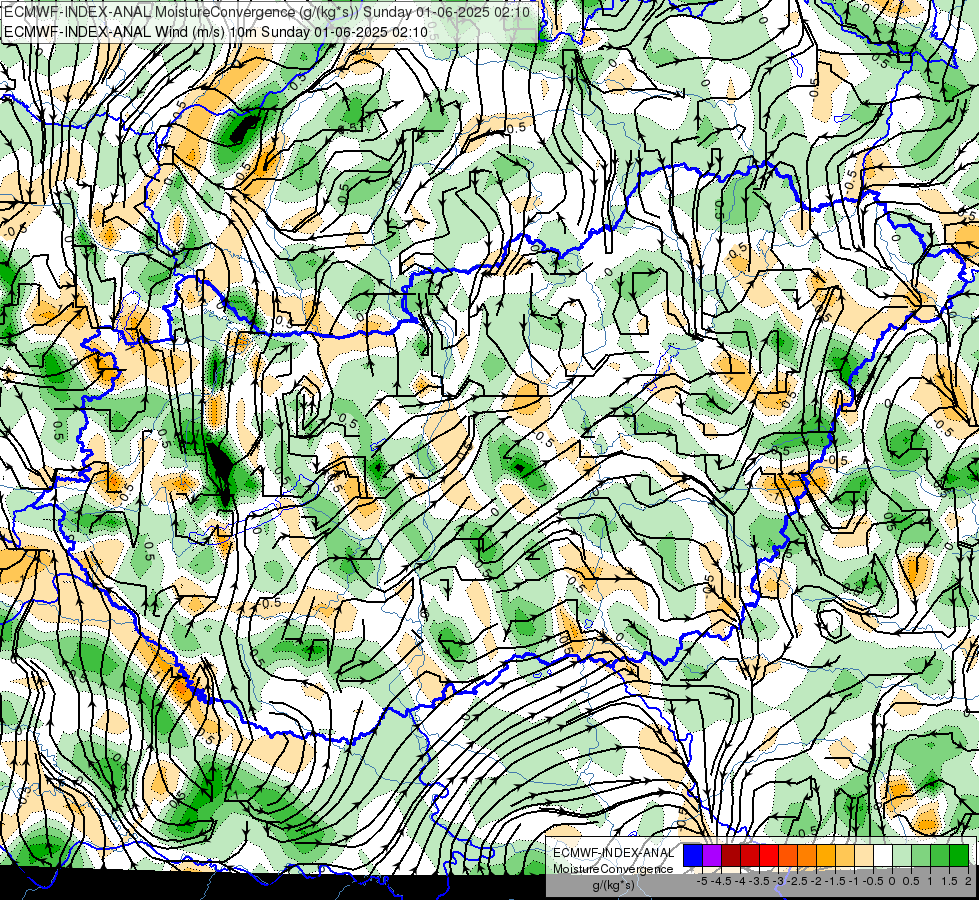Click the MoistureConvergence label in the legend

point(613,869)
